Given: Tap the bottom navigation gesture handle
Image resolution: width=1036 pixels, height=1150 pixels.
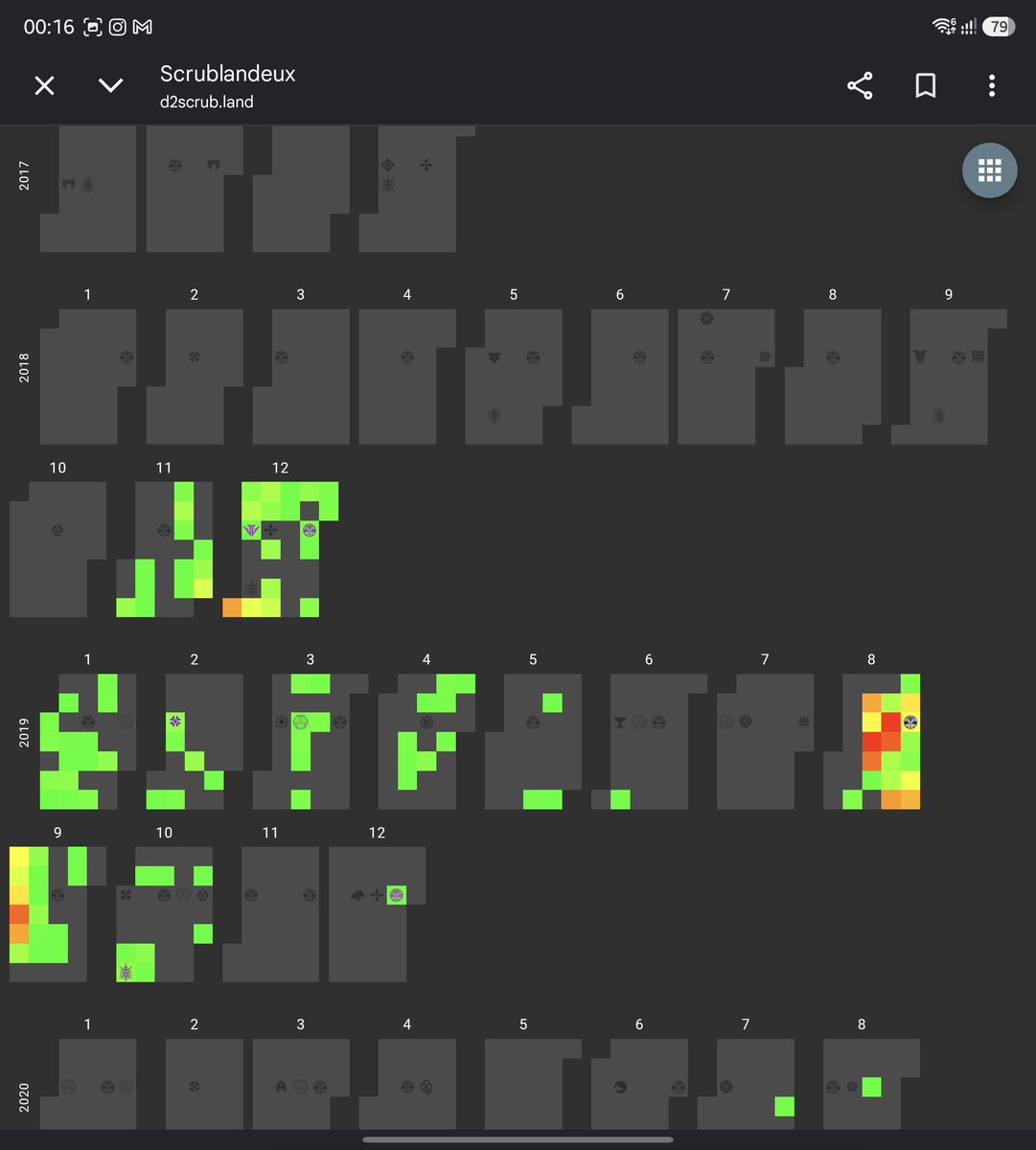Looking at the screenshot, I should 518,1139.
